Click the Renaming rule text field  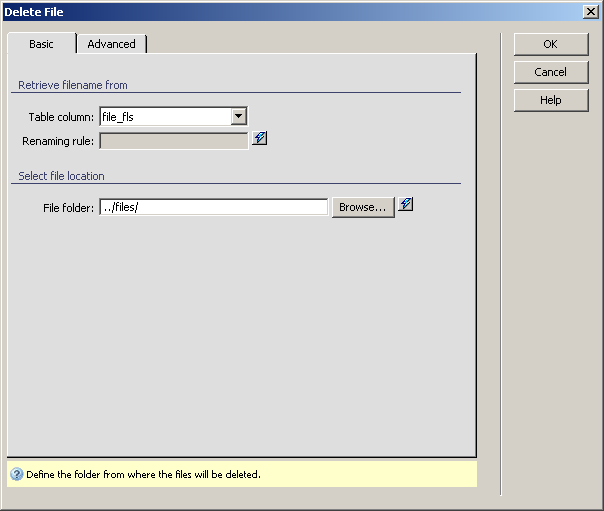tap(173, 141)
